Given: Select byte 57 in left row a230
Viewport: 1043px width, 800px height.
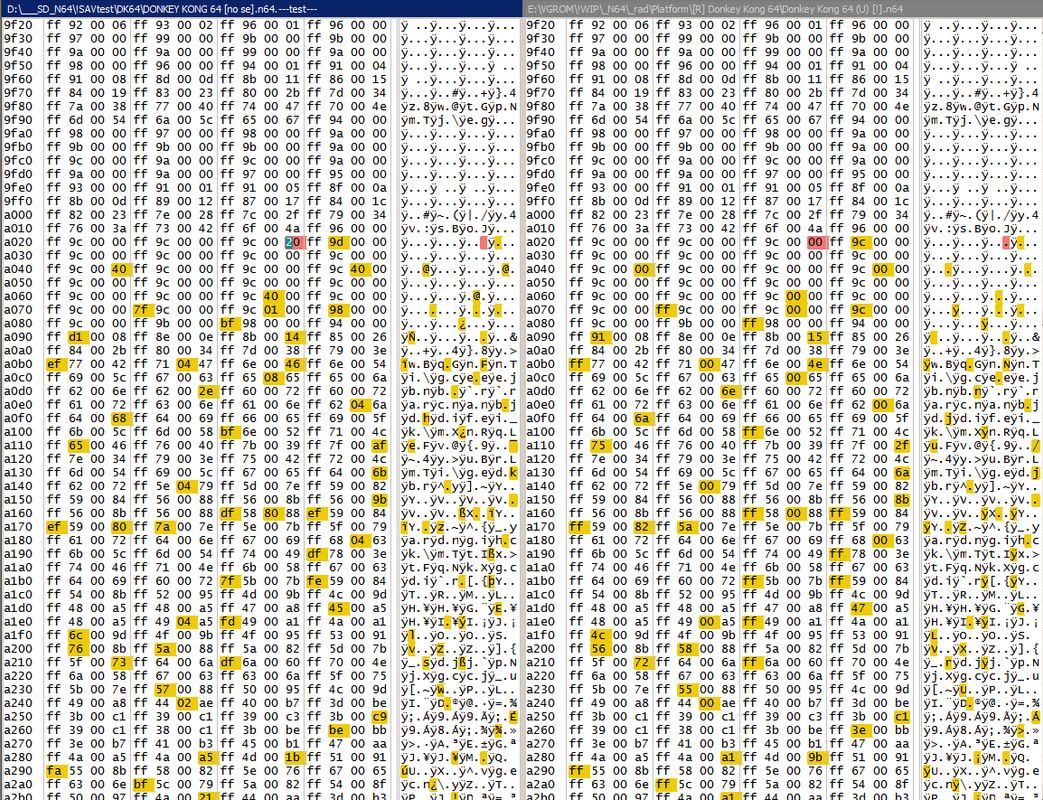Looking at the screenshot, I should (162, 690).
